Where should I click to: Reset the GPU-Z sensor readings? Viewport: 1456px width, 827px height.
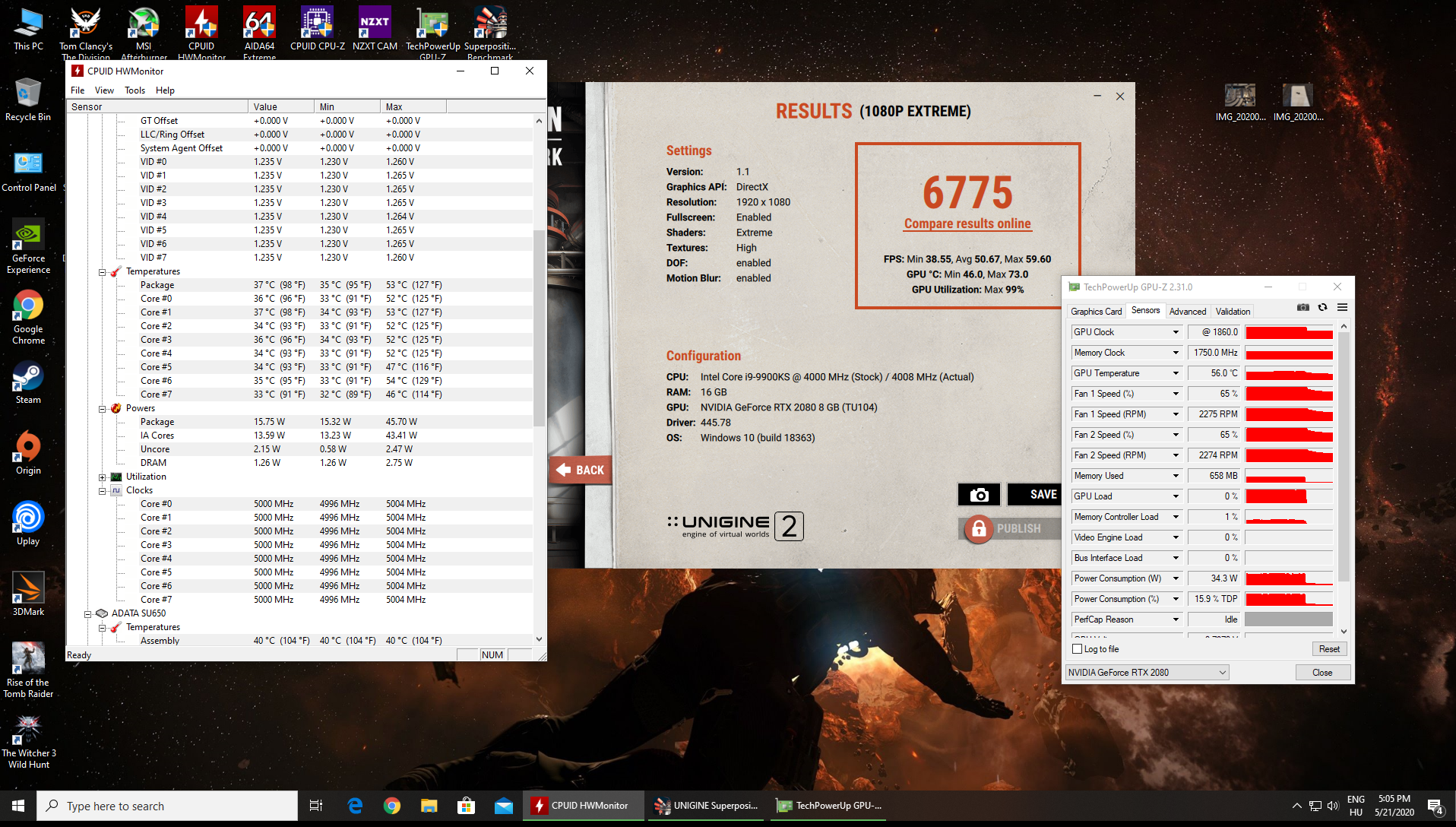pyautogui.click(x=1329, y=649)
